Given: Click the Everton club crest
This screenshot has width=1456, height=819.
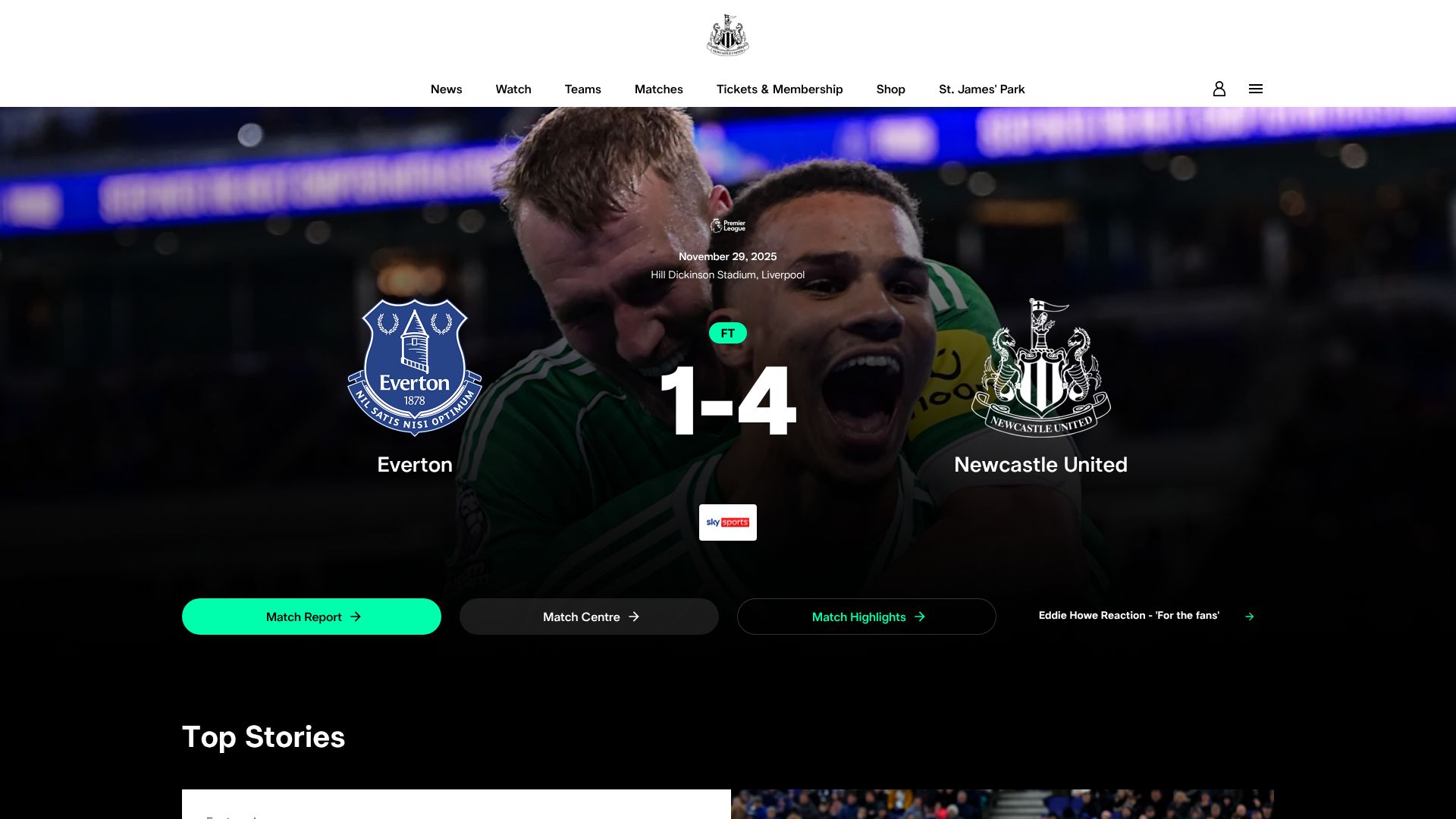Looking at the screenshot, I should [x=415, y=368].
